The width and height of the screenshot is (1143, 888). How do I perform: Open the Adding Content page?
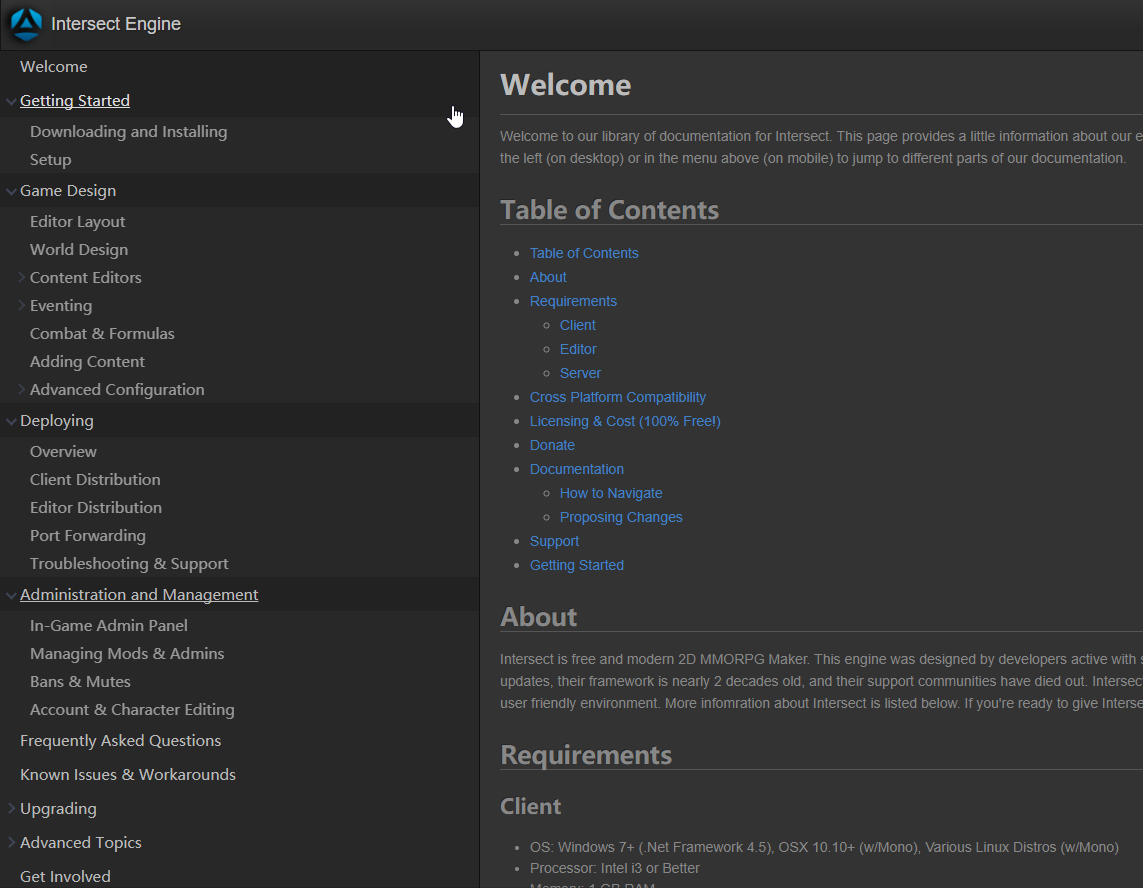87,362
